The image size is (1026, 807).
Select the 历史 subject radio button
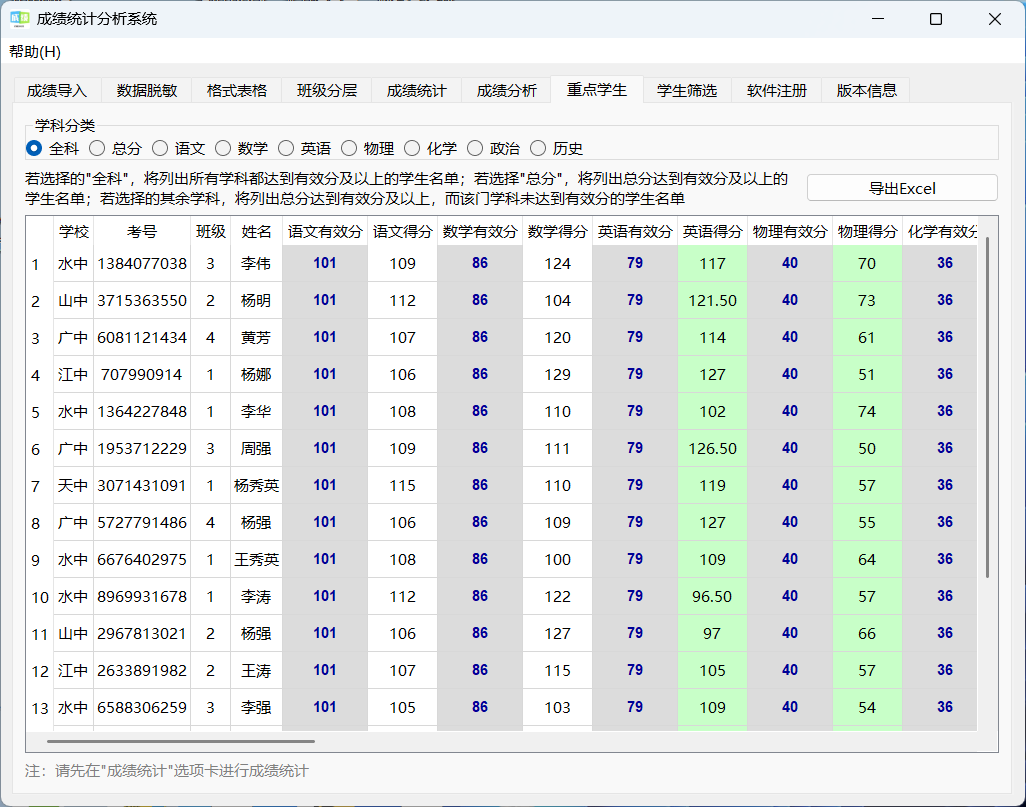[x=538, y=148]
